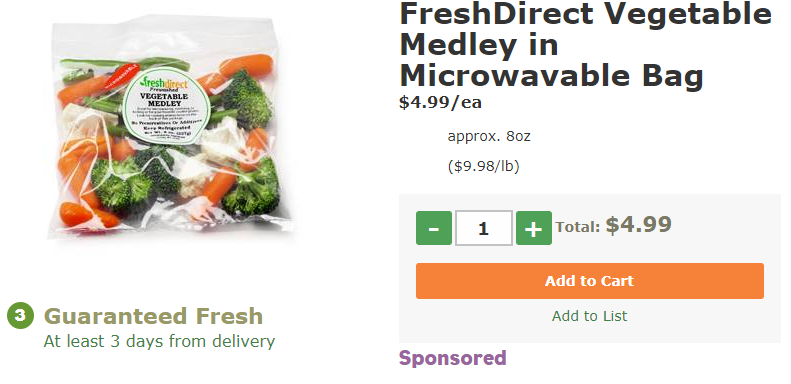Click 'No Preservatives Or Additives' line on sticker

click(x=166, y=122)
